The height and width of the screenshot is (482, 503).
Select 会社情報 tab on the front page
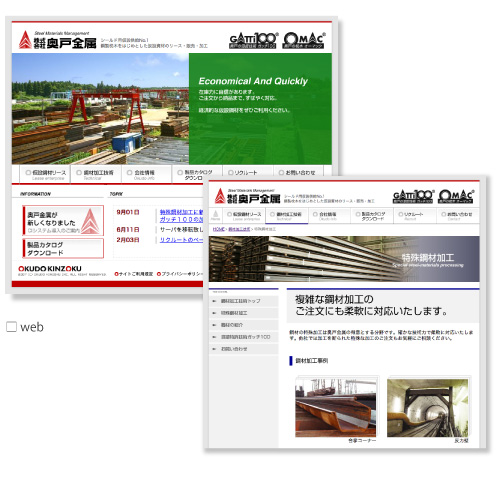pos(329,216)
